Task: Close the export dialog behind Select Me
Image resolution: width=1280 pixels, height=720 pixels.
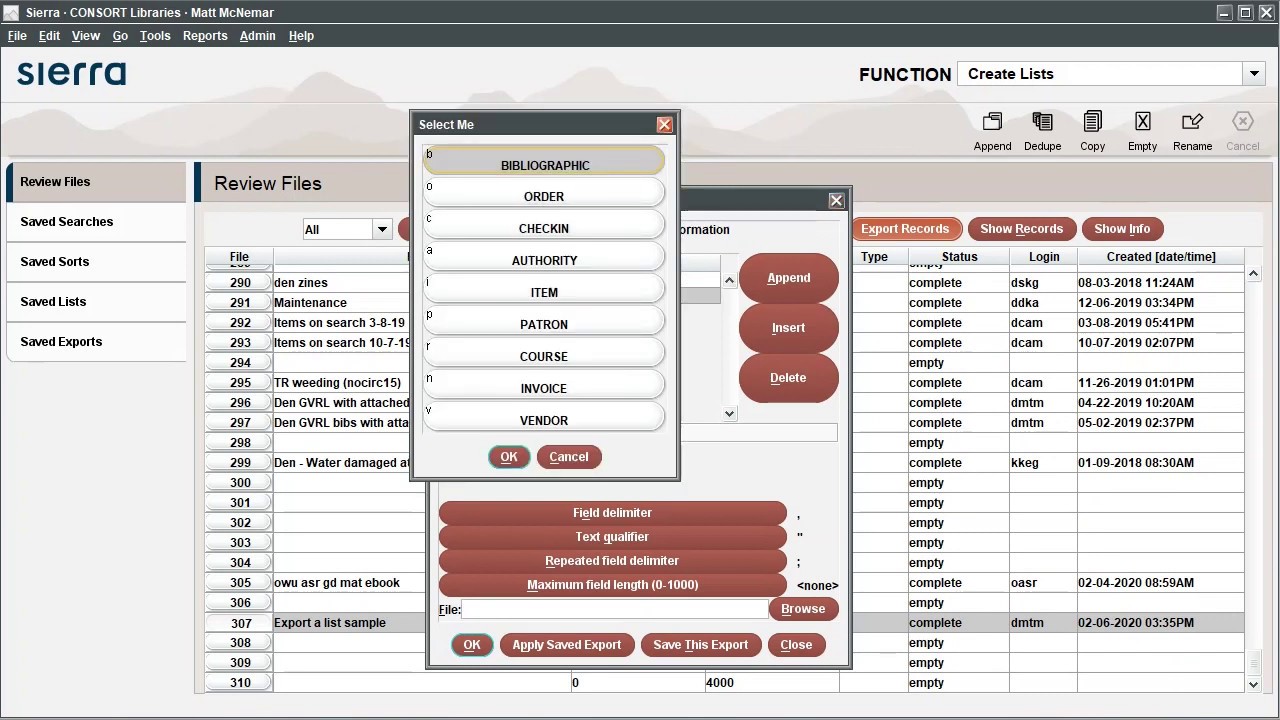Action: pos(836,201)
